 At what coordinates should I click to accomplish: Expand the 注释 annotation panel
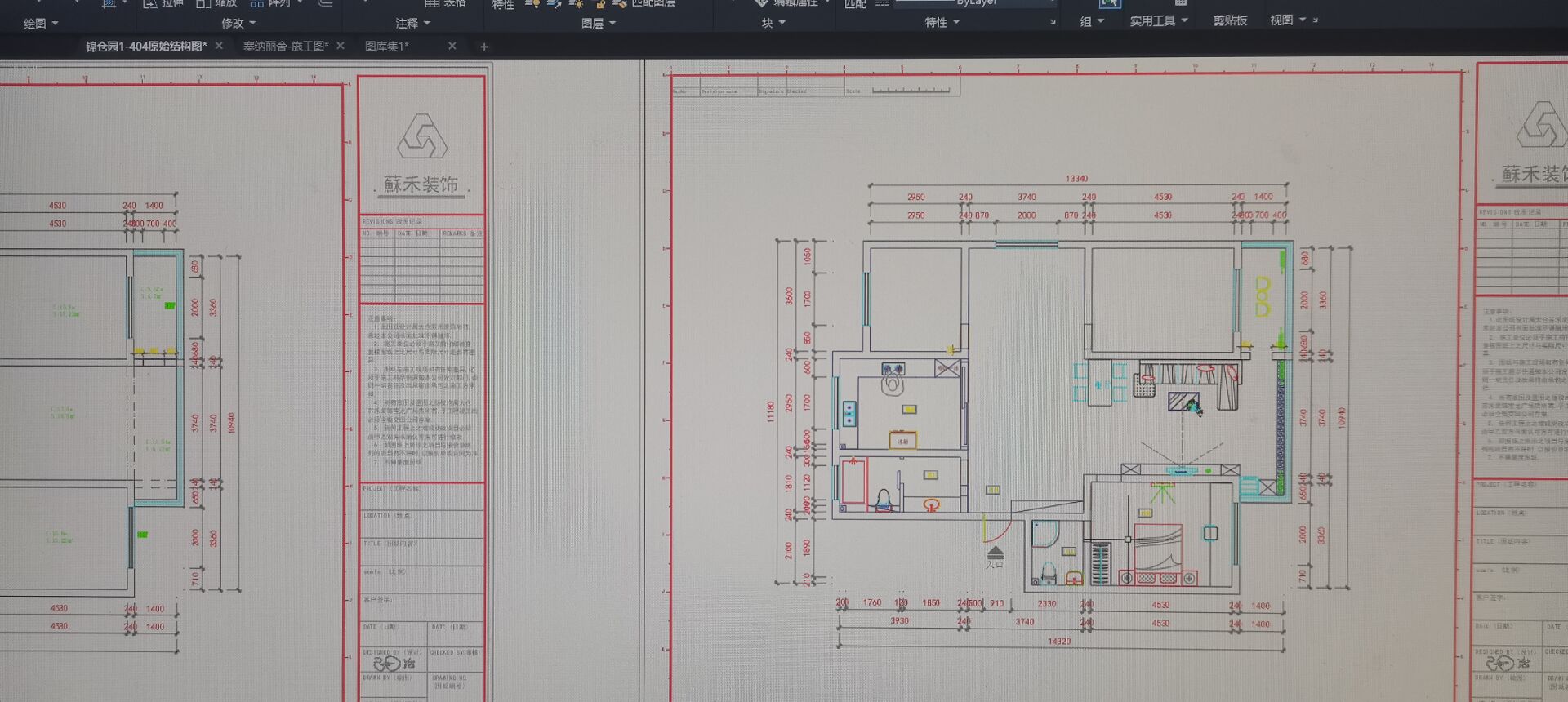coord(412,24)
